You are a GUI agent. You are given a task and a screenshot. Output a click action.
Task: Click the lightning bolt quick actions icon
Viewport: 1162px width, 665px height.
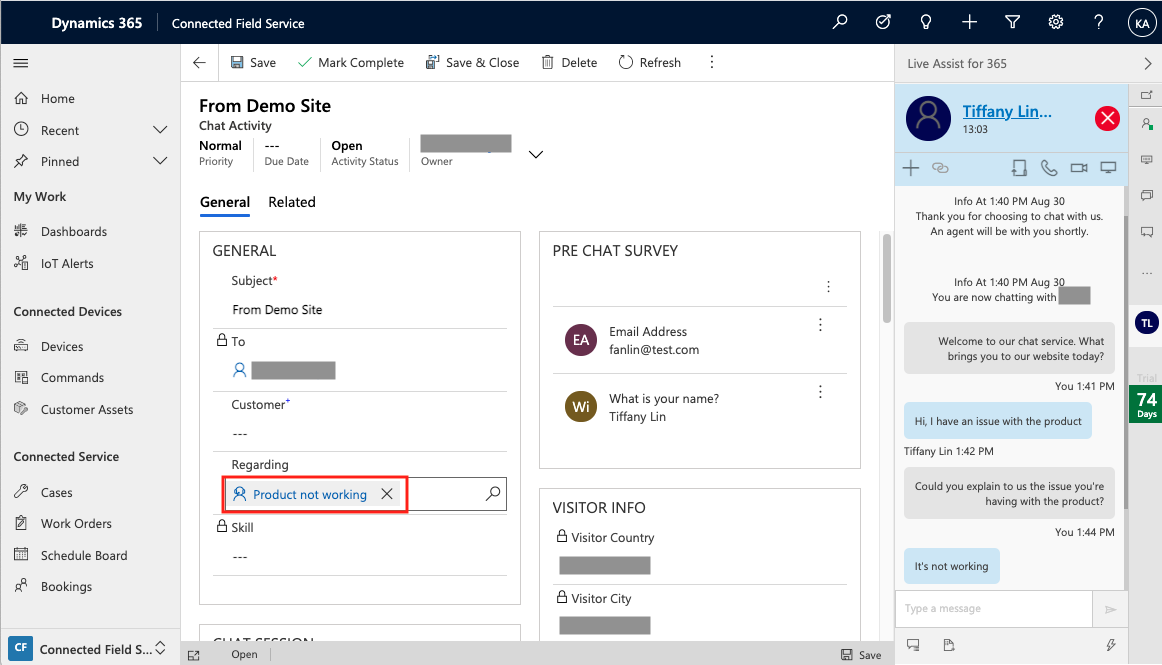tap(1111, 645)
